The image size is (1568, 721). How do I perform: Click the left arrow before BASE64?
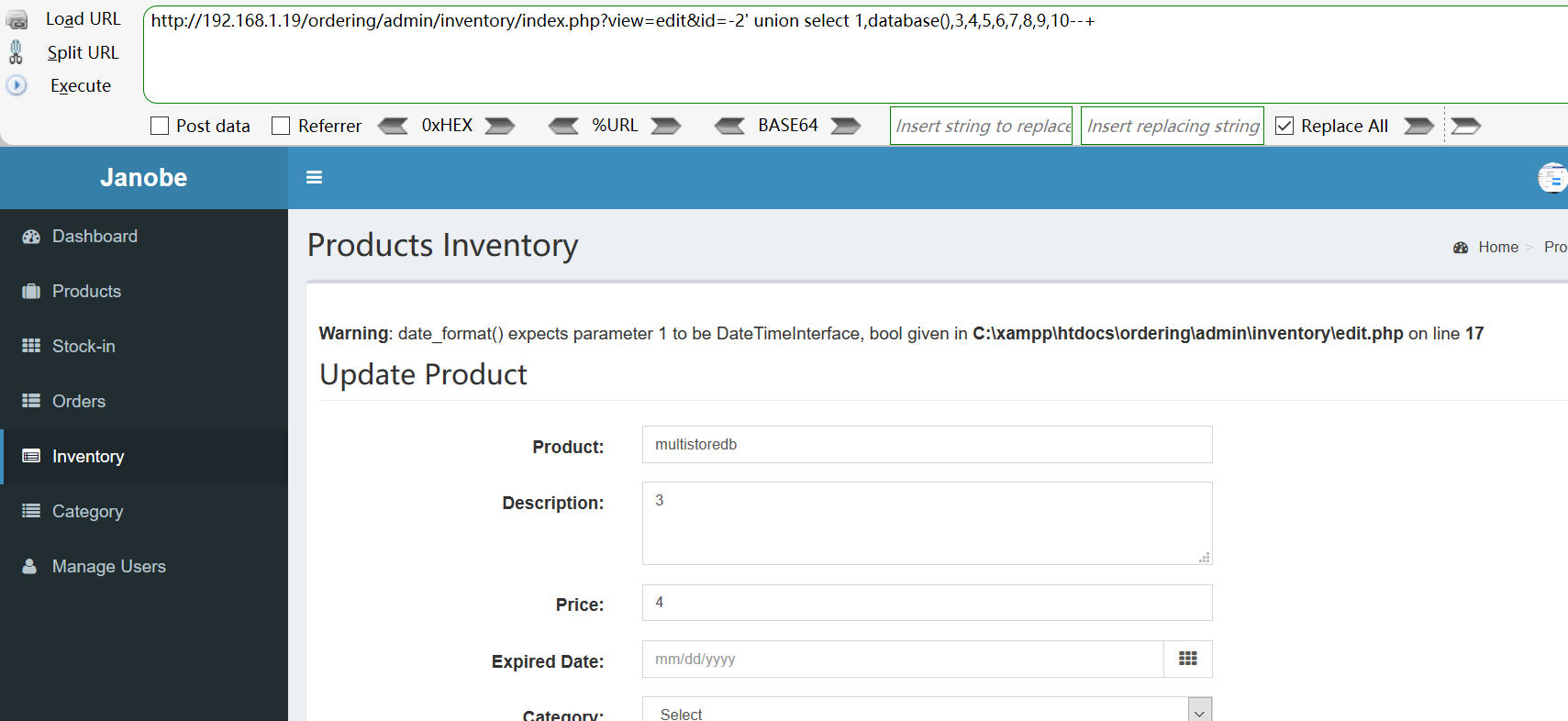[730, 126]
